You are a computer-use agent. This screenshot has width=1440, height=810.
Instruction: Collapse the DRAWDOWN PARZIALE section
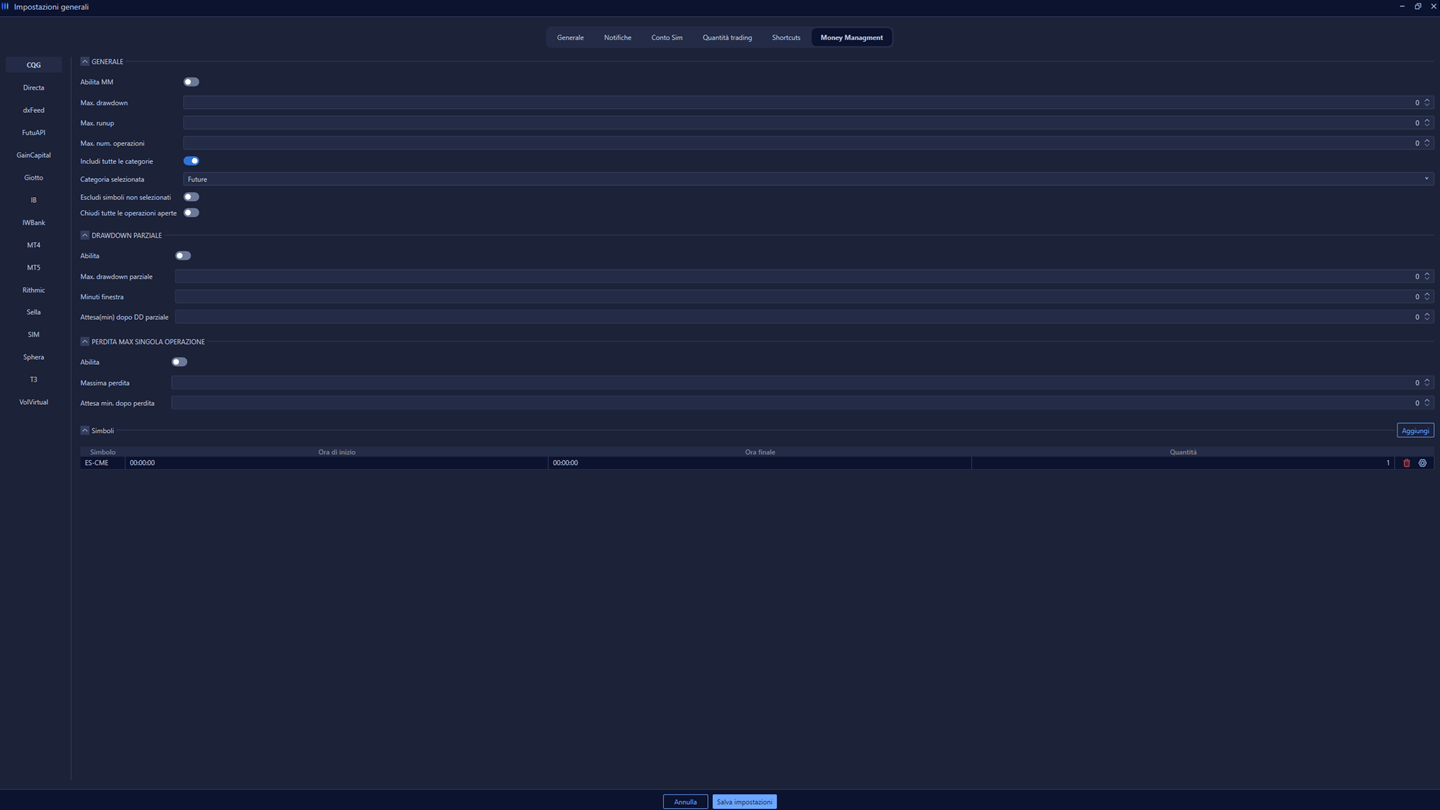point(85,235)
